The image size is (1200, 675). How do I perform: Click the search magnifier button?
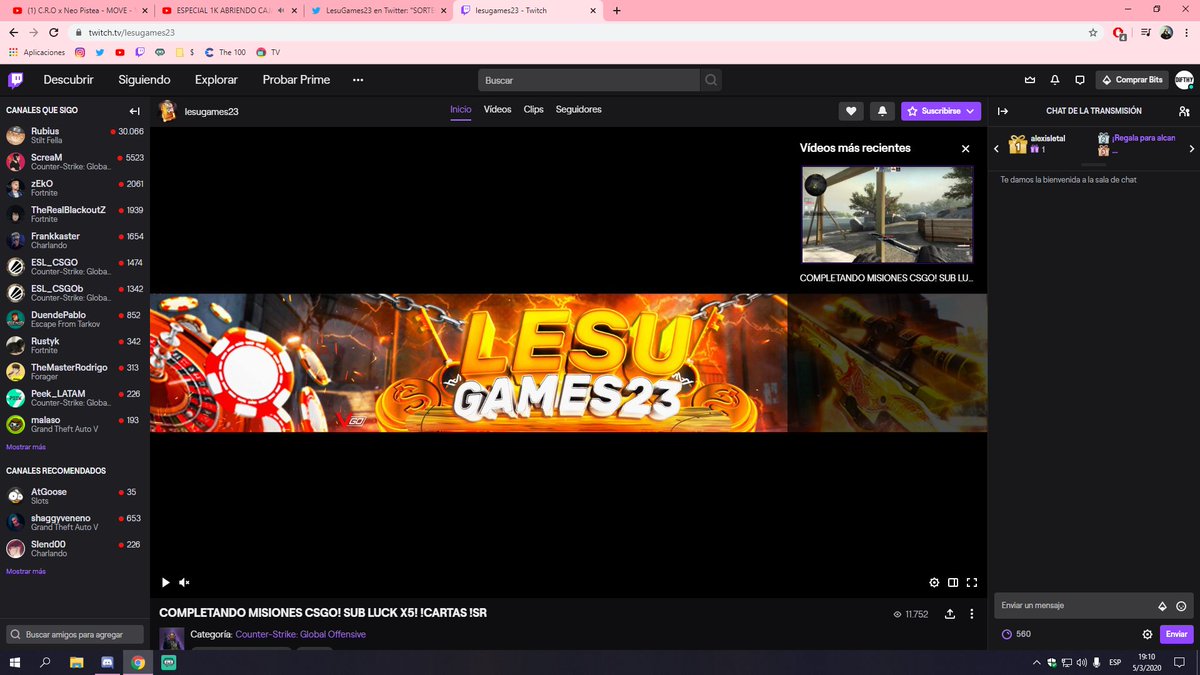point(711,80)
